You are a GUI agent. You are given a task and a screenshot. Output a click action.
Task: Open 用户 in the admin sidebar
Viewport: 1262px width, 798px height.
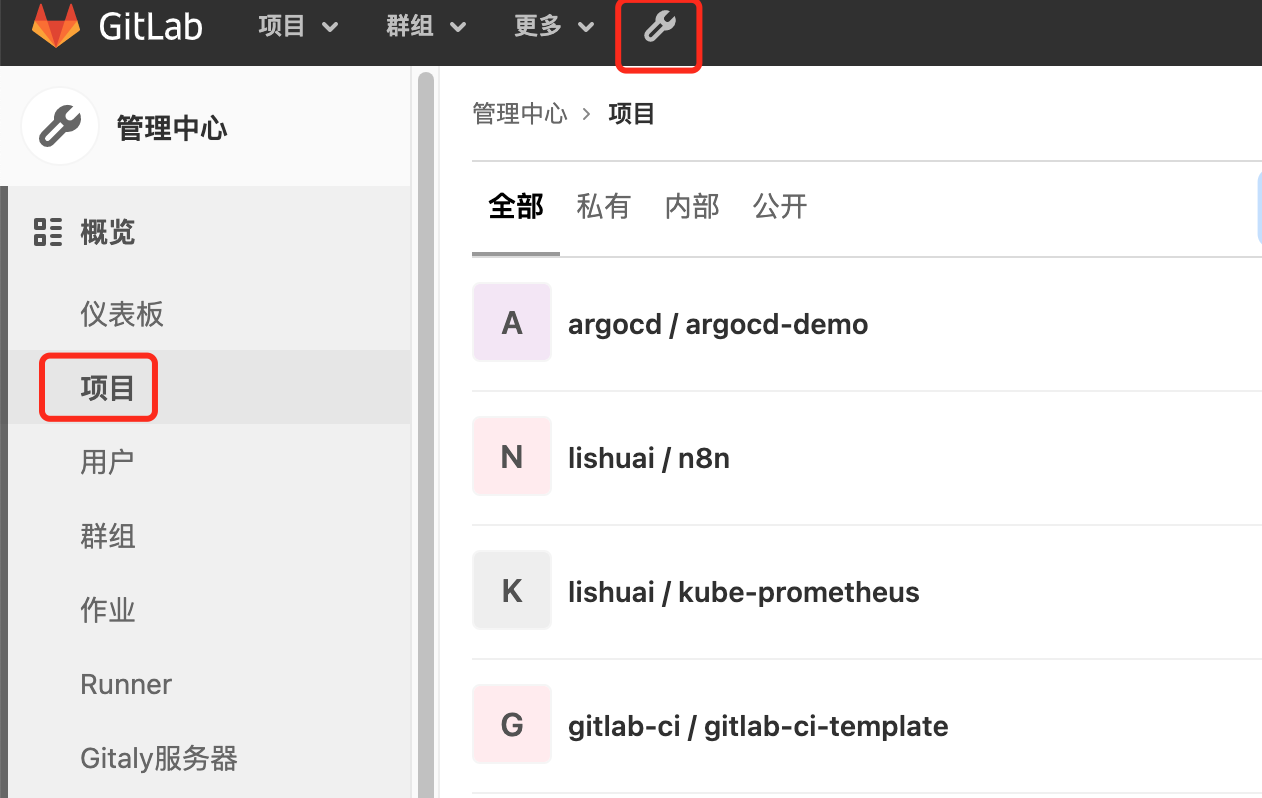[x=107, y=461]
